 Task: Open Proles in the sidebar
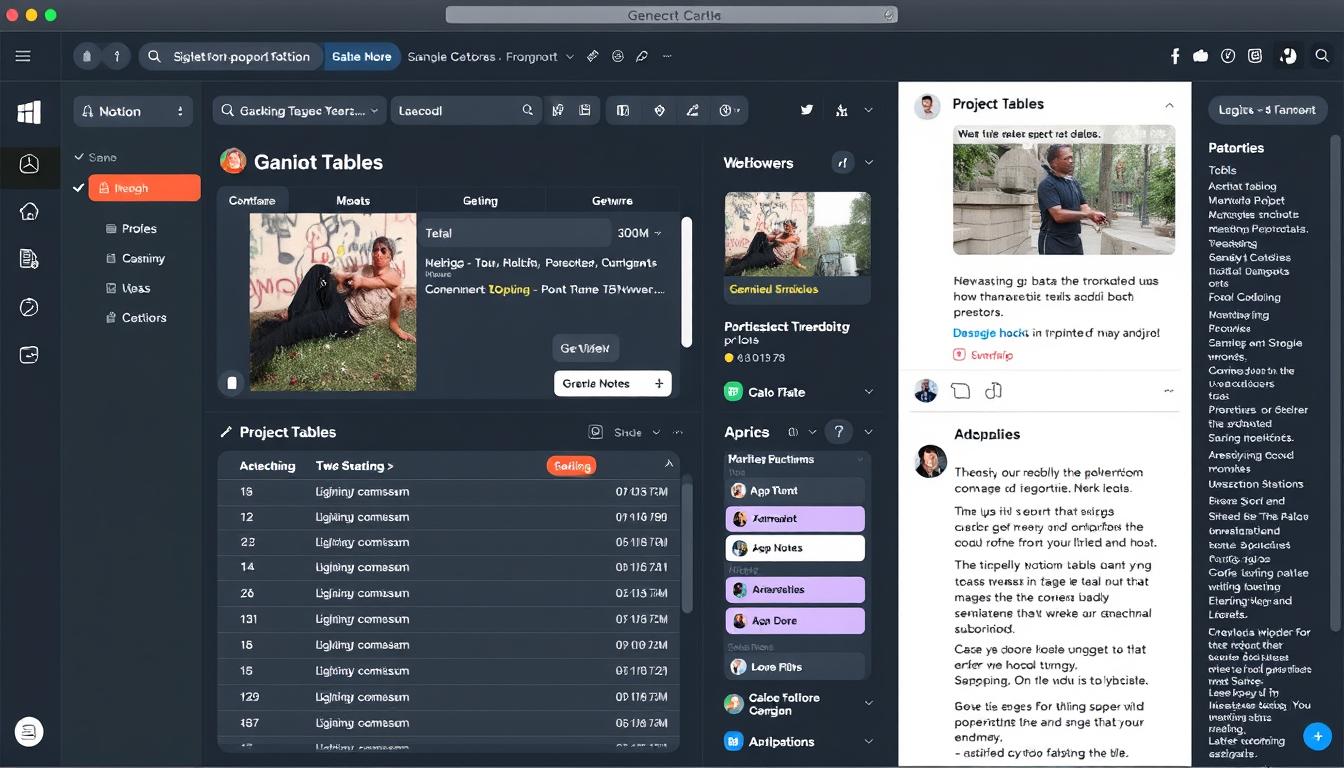pos(131,228)
